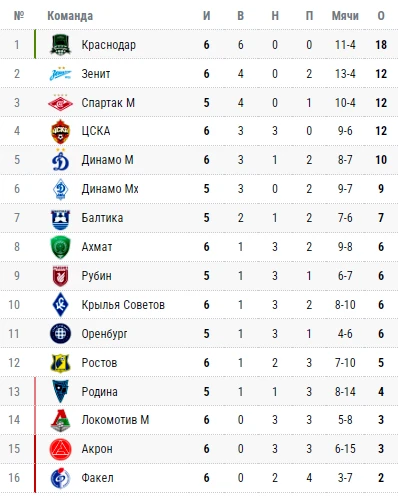398x498 pixels.
Task: Click the Балтика club crest
Action: [x=60, y=220]
